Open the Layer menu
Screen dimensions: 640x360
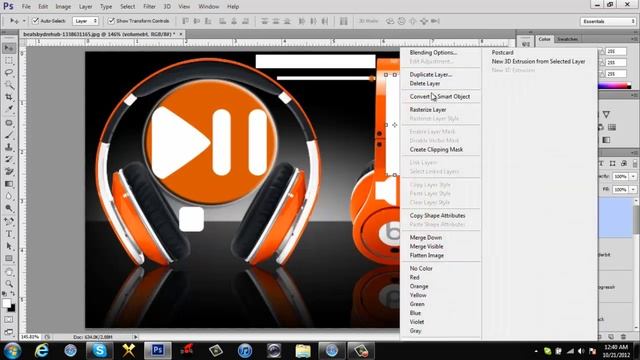(x=85, y=7)
